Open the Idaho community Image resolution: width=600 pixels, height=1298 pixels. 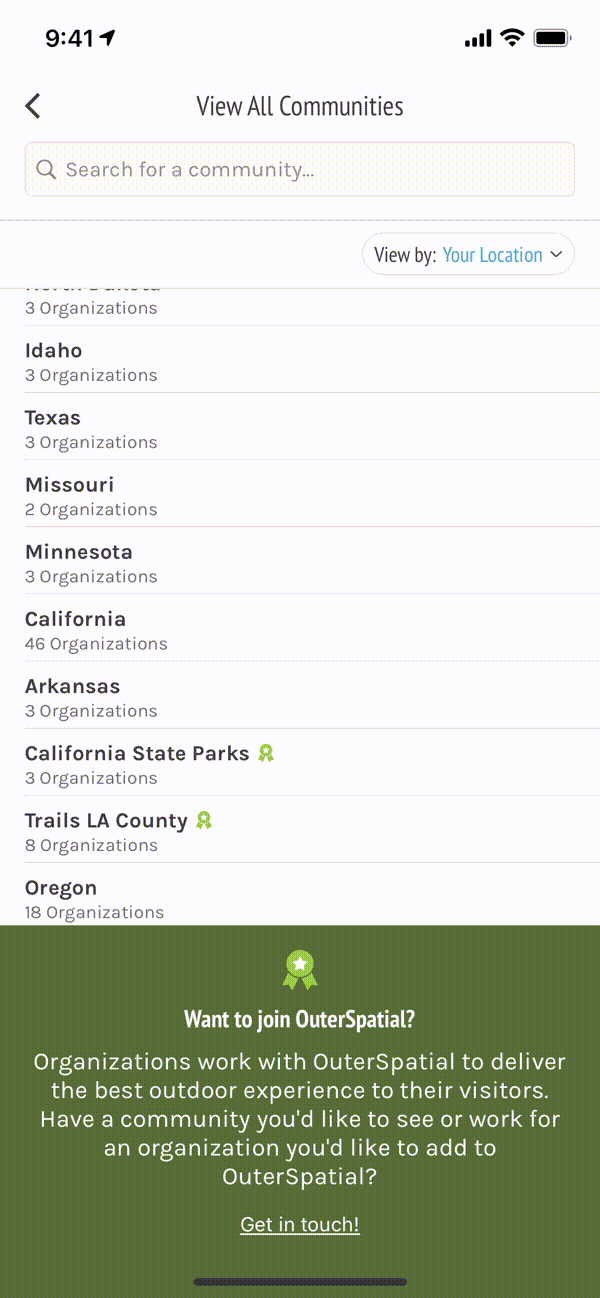pos(54,351)
